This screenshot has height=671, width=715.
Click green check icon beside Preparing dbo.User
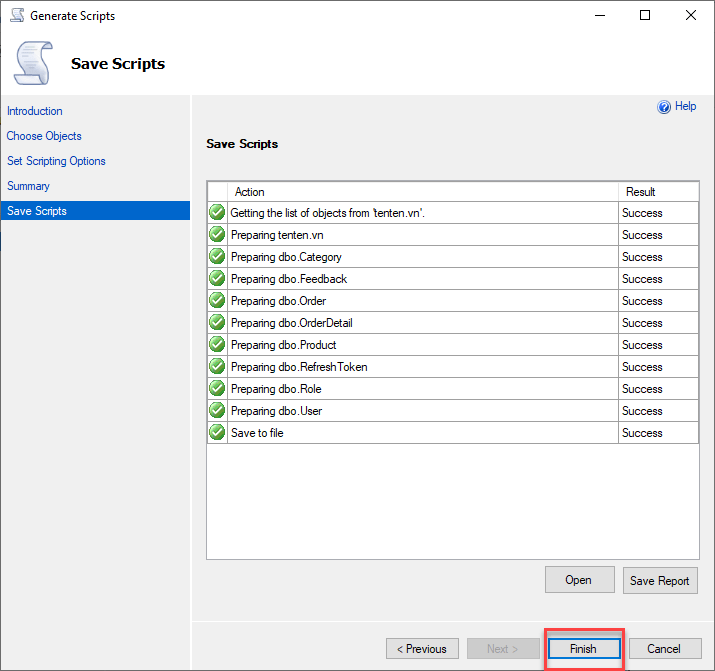tap(217, 410)
